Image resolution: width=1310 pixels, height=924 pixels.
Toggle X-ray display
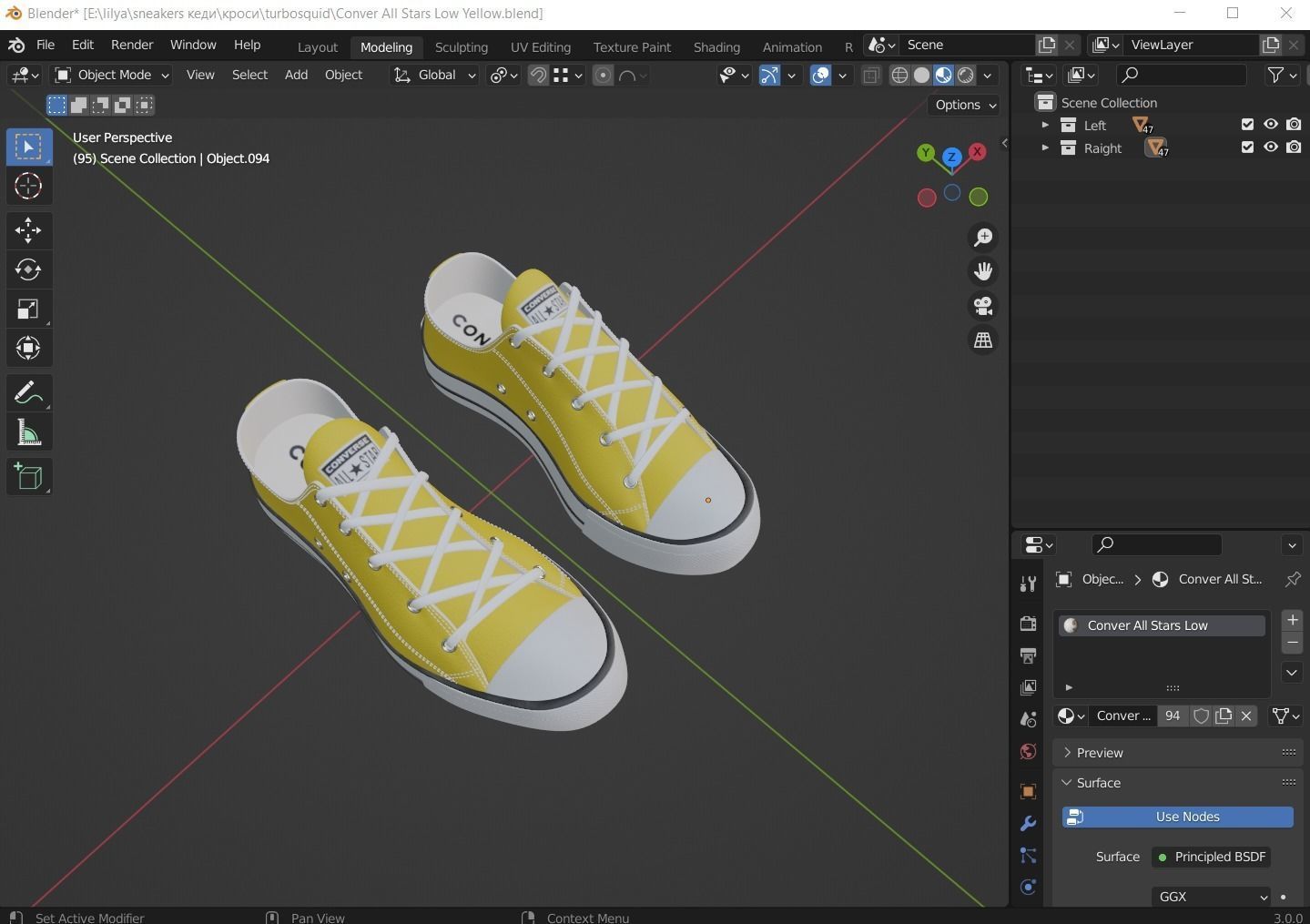(870, 76)
